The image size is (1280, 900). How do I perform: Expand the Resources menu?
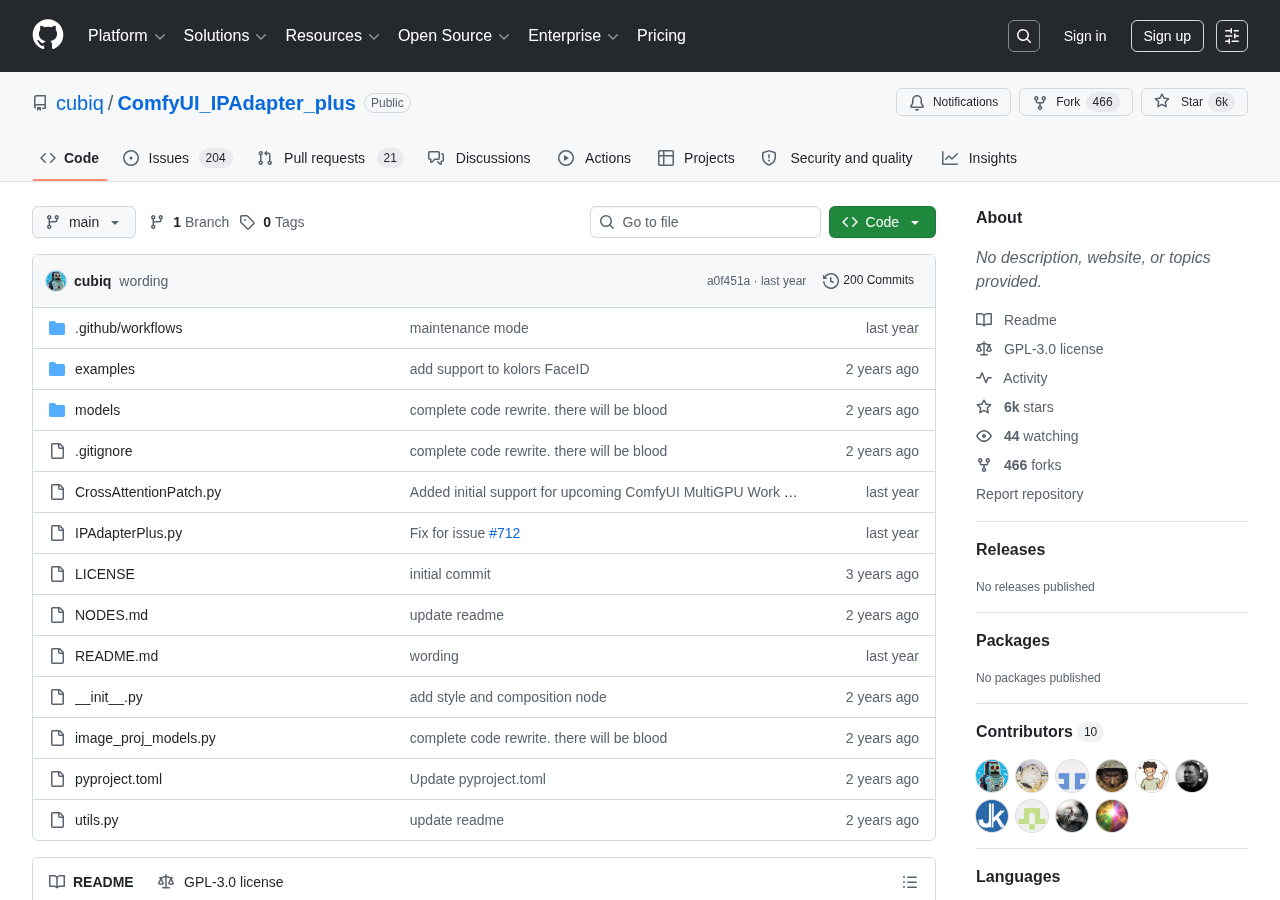[332, 36]
